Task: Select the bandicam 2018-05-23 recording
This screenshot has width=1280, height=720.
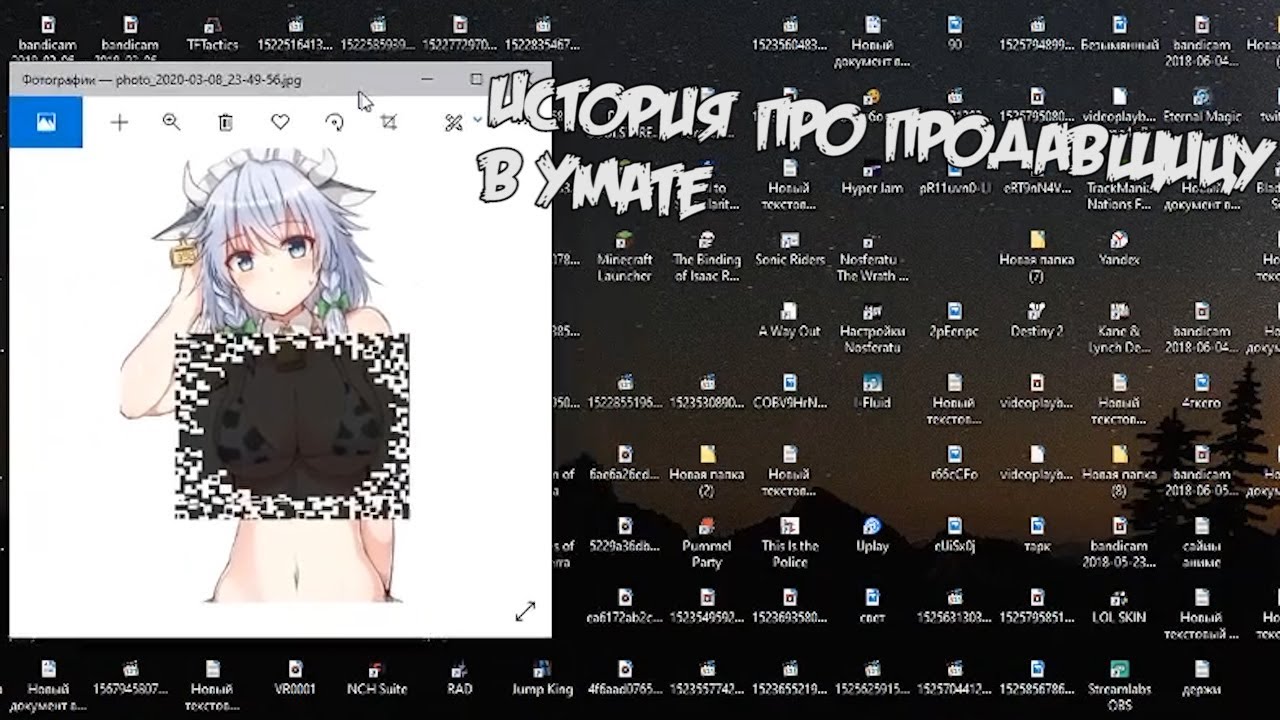Action: point(1119,543)
